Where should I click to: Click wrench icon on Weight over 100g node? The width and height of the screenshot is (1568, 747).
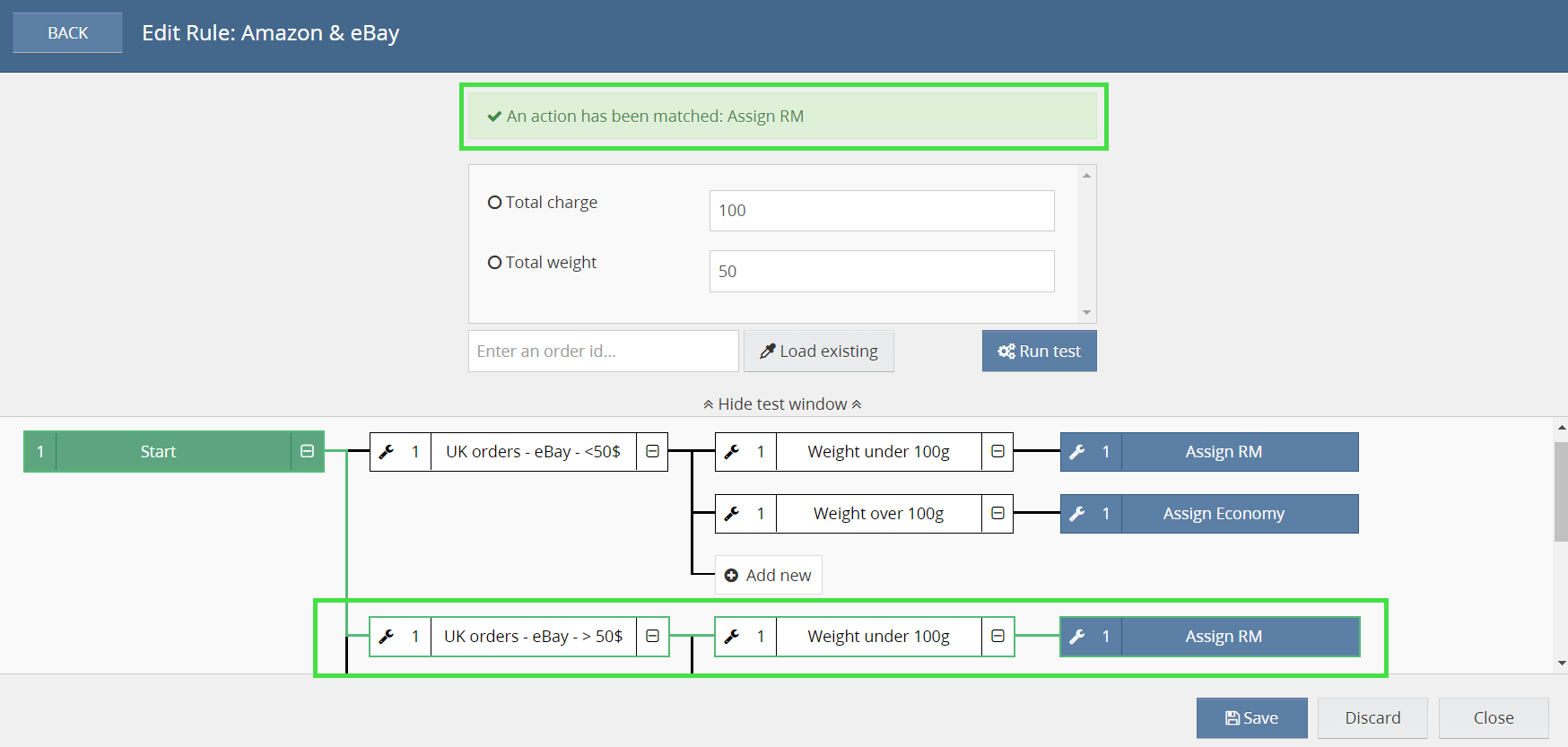(732, 514)
